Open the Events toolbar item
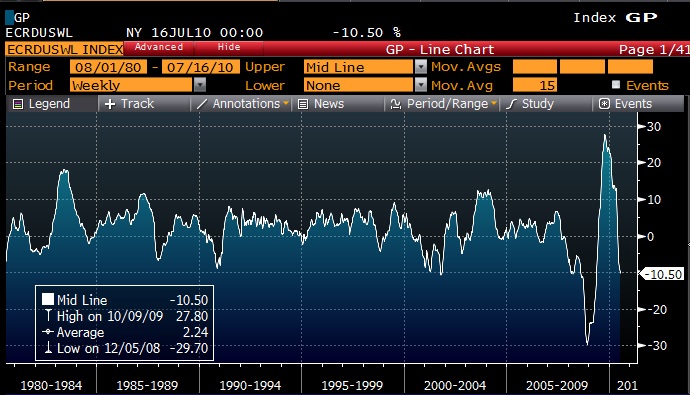This screenshot has width=690, height=395. tap(638, 104)
